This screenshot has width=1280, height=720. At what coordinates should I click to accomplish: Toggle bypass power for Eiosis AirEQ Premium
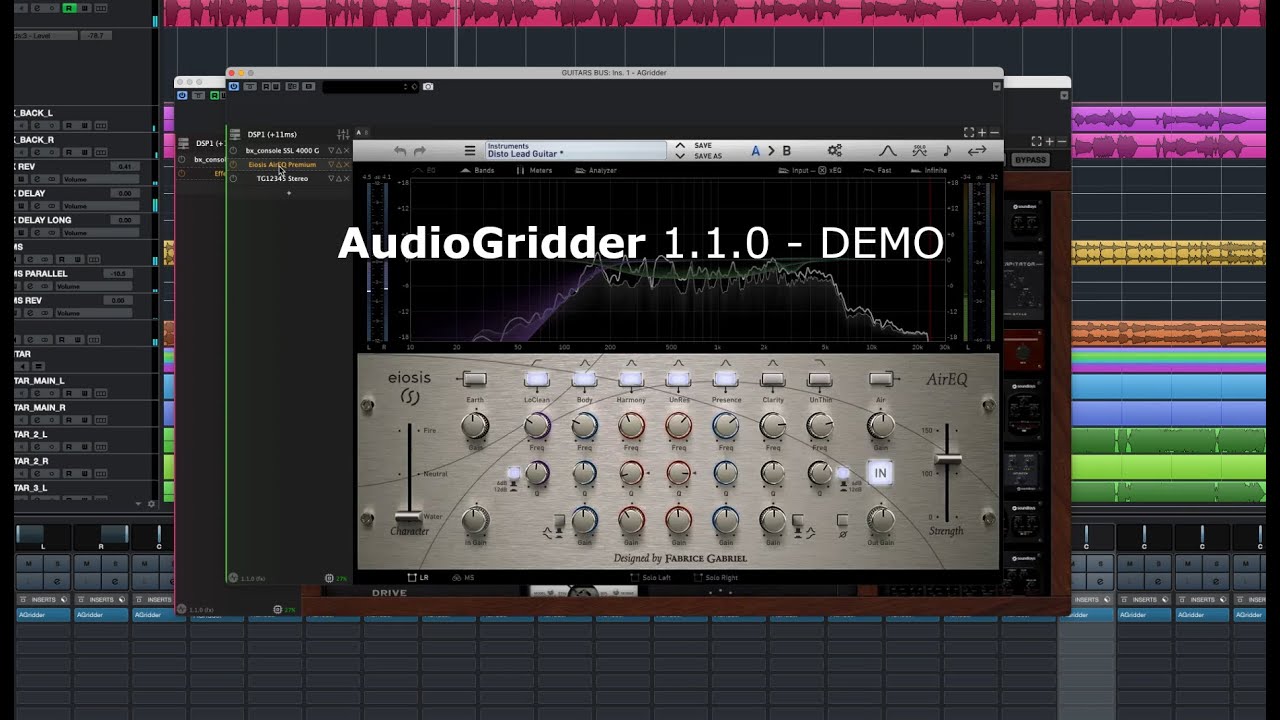tap(234, 164)
